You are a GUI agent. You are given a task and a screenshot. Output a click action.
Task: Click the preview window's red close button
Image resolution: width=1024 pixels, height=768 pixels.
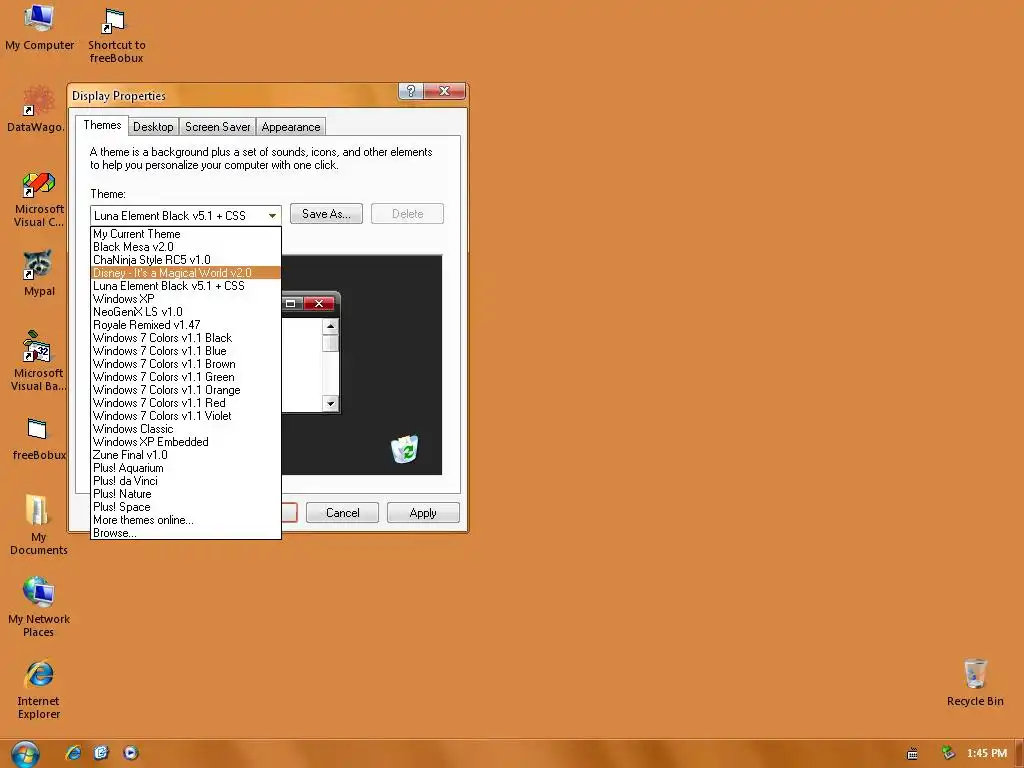[319, 303]
